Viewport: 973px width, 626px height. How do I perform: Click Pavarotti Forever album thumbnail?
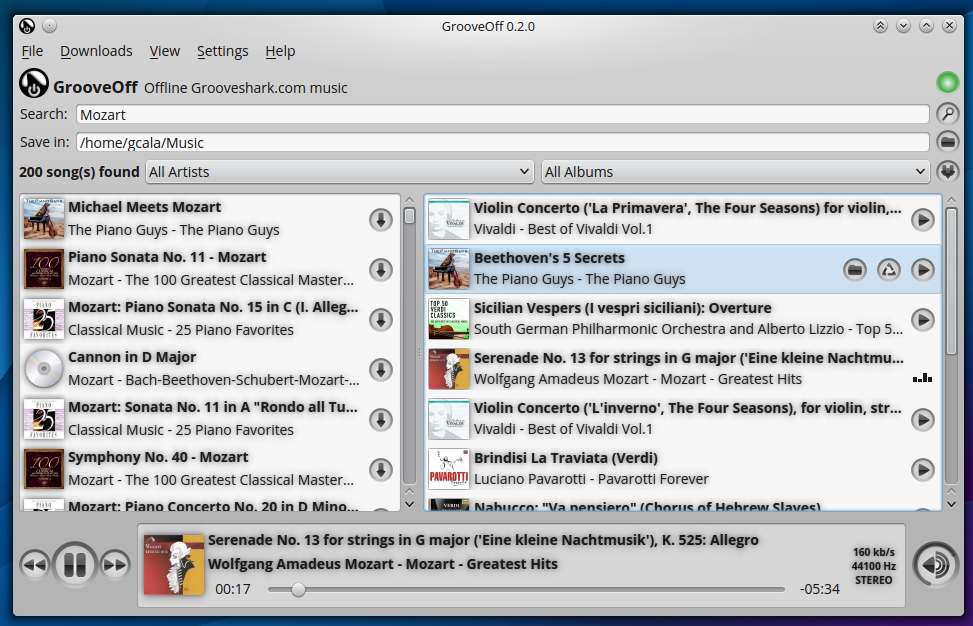click(448, 470)
